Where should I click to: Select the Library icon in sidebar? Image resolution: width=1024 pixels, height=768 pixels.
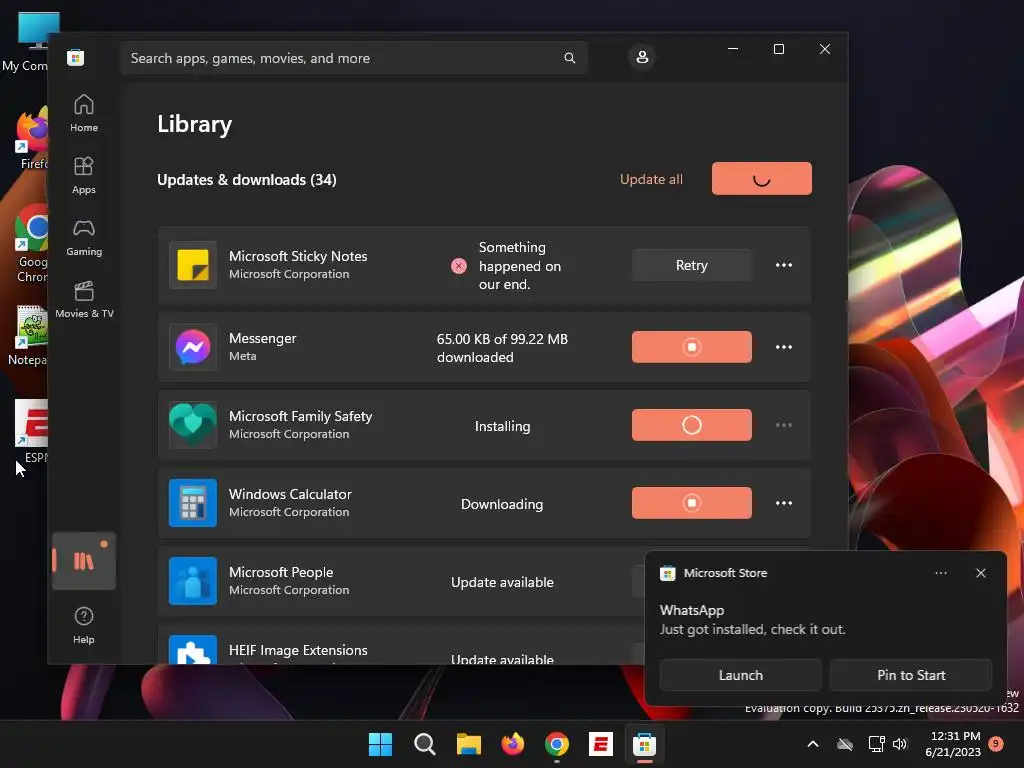tap(84, 561)
